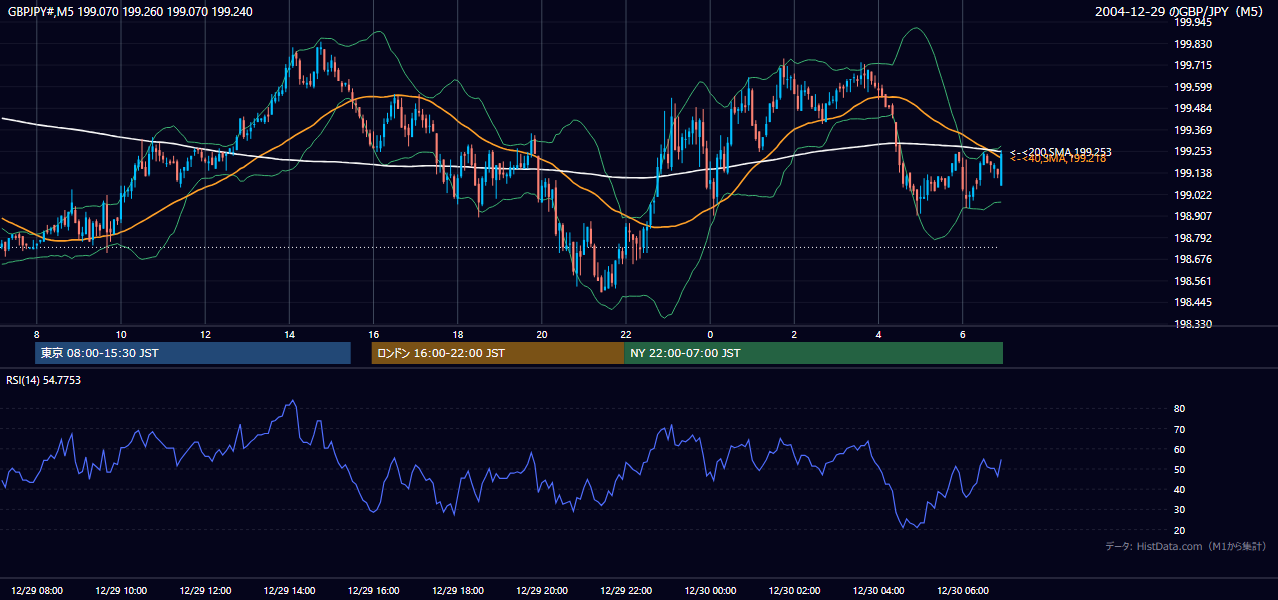
Task: Click price axis label 198.561
Action: click(x=1194, y=281)
